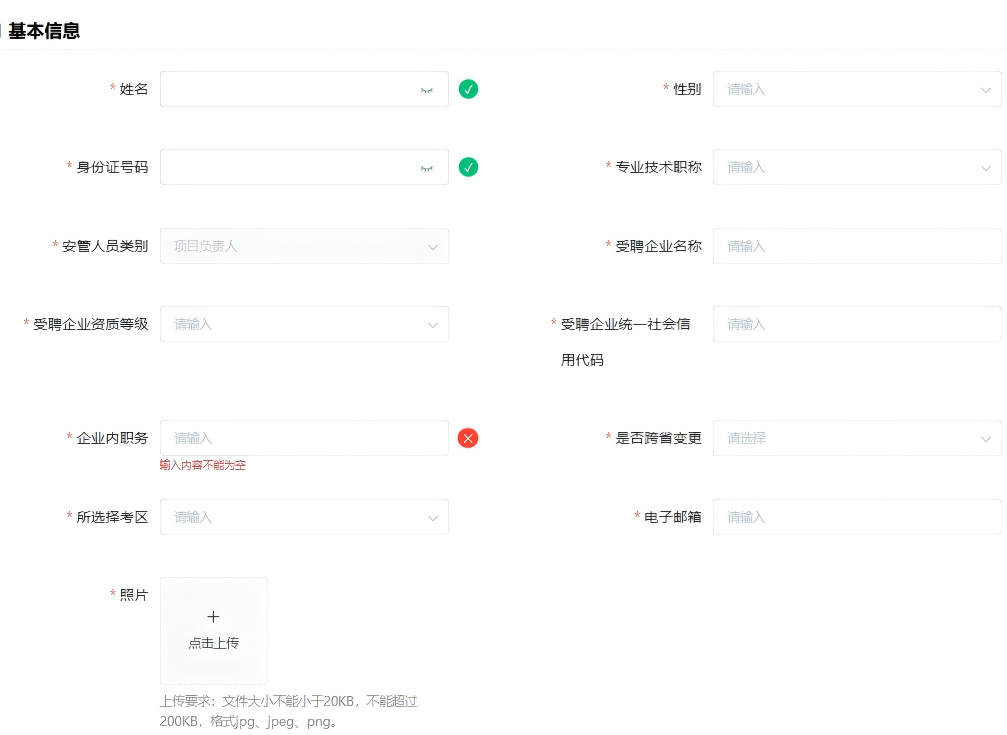
Task: Click the plus icon in photo upload box
Action: coord(213,617)
